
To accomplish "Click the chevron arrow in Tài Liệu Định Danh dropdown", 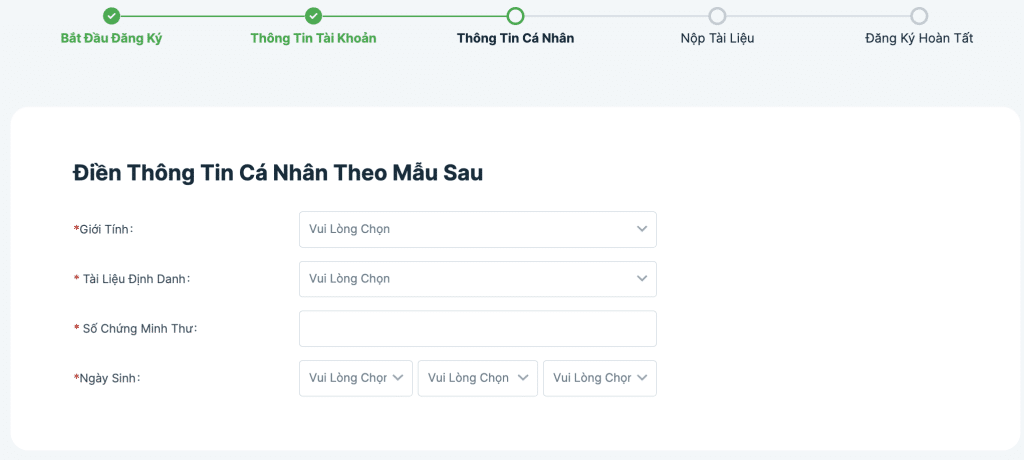I will (x=642, y=279).
